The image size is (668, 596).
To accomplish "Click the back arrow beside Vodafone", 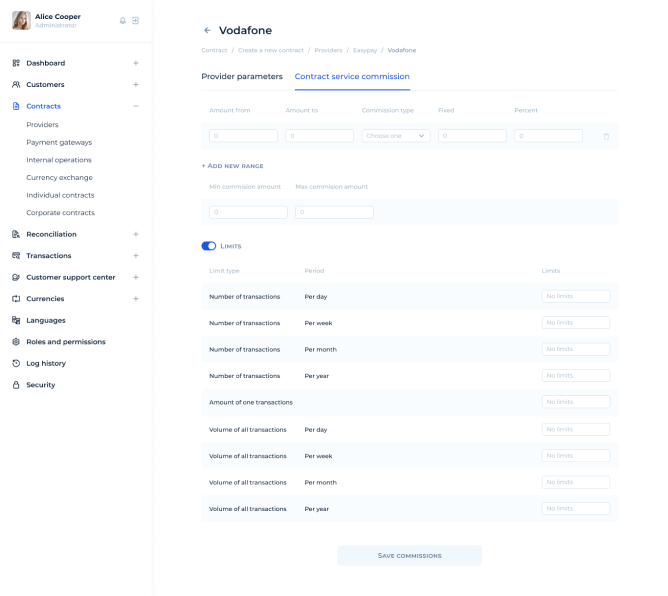I will point(207,30).
